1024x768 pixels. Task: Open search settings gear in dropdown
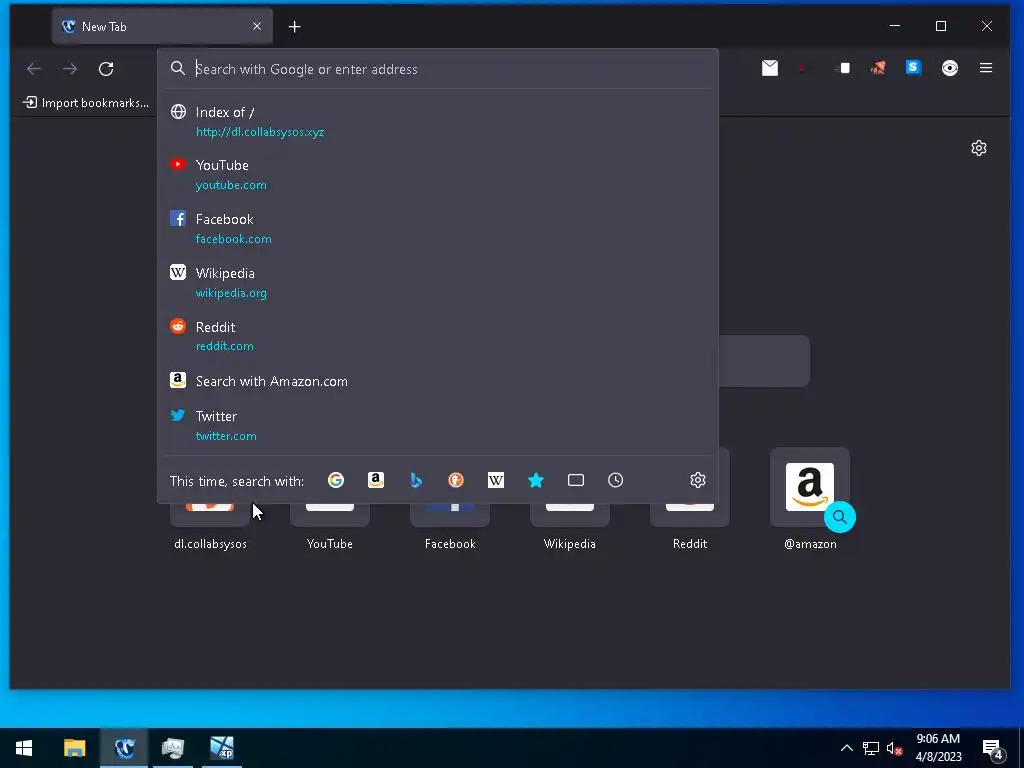(x=697, y=480)
